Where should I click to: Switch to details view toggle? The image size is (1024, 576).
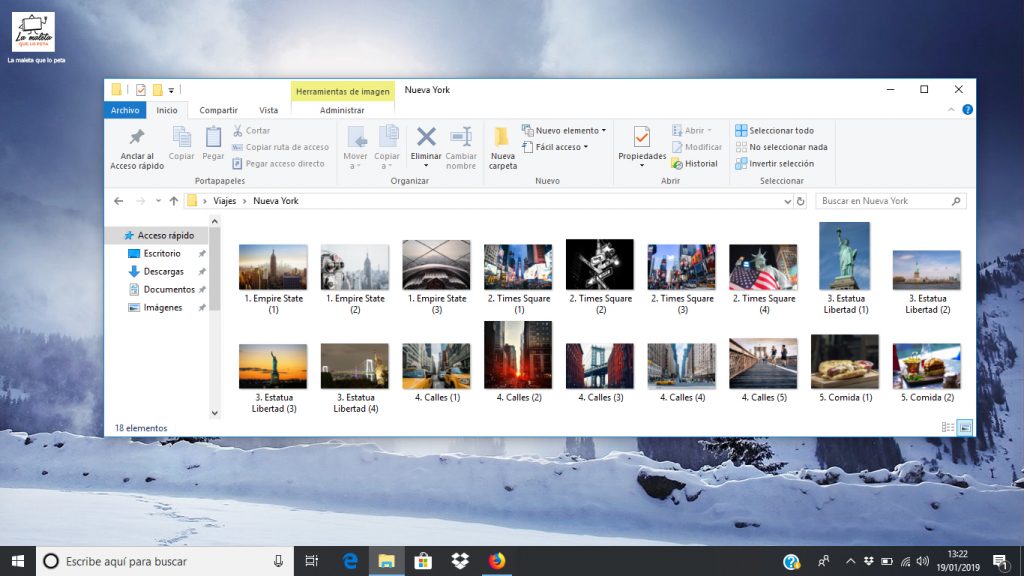(948, 428)
